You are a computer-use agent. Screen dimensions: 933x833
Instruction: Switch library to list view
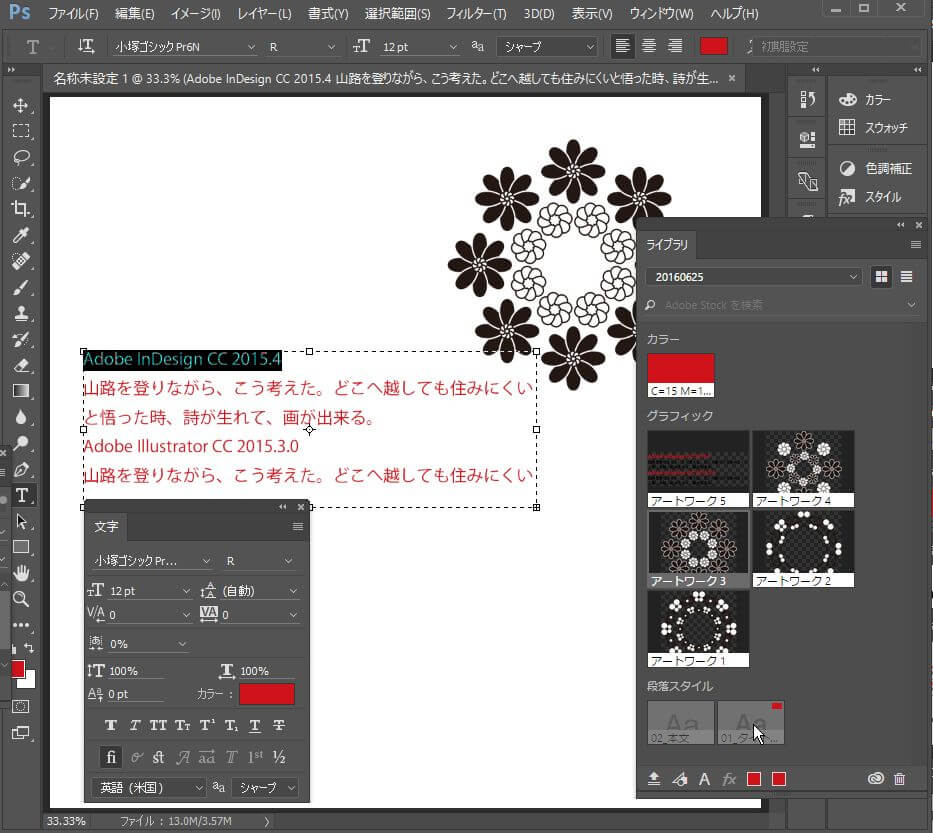pos(906,277)
